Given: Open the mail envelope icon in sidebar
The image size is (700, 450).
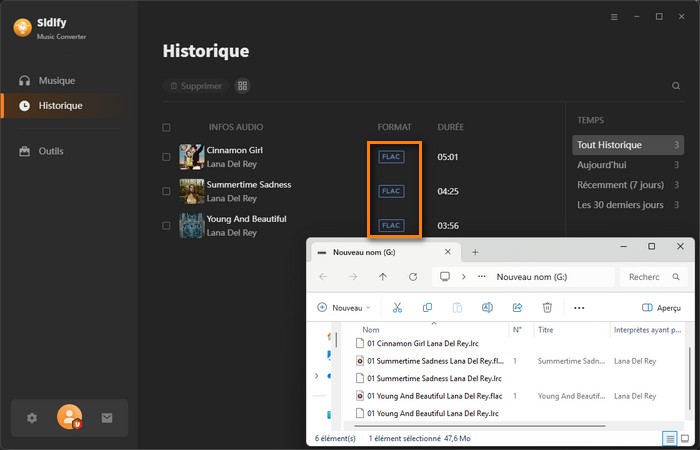Looking at the screenshot, I should pyautogui.click(x=107, y=418).
